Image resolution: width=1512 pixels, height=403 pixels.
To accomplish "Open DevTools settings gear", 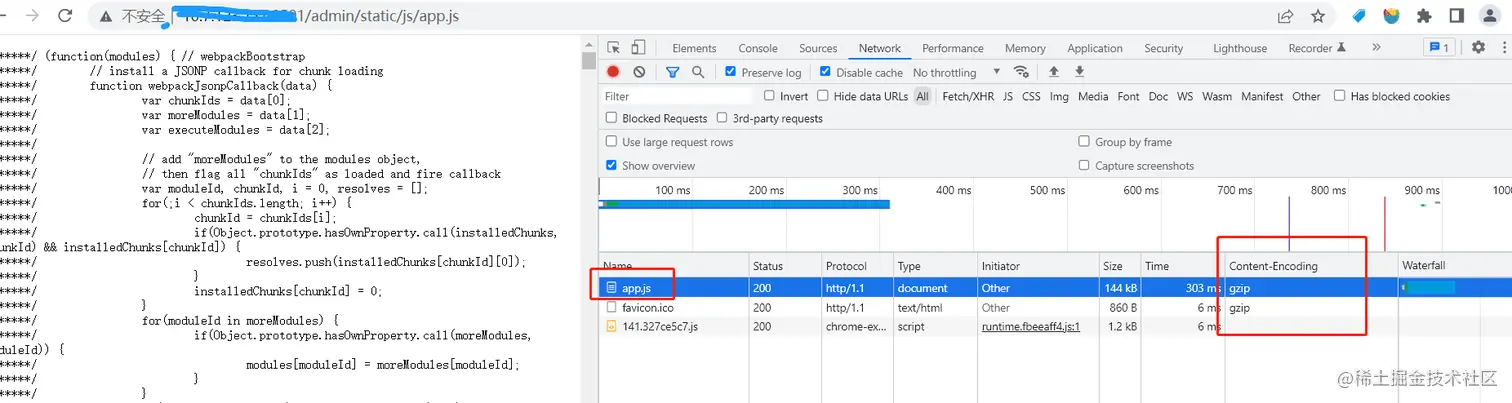I will pyautogui.click(x=1478, y=47).
